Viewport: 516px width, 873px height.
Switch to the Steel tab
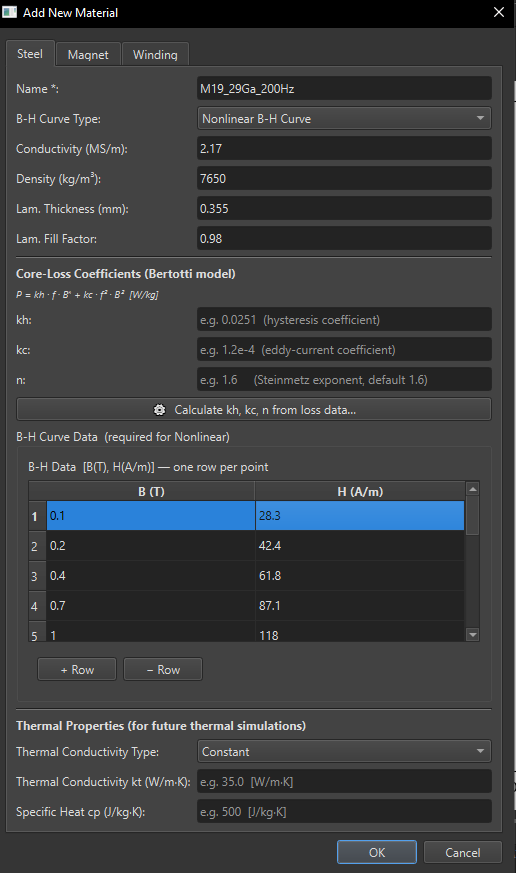point(30,53)
